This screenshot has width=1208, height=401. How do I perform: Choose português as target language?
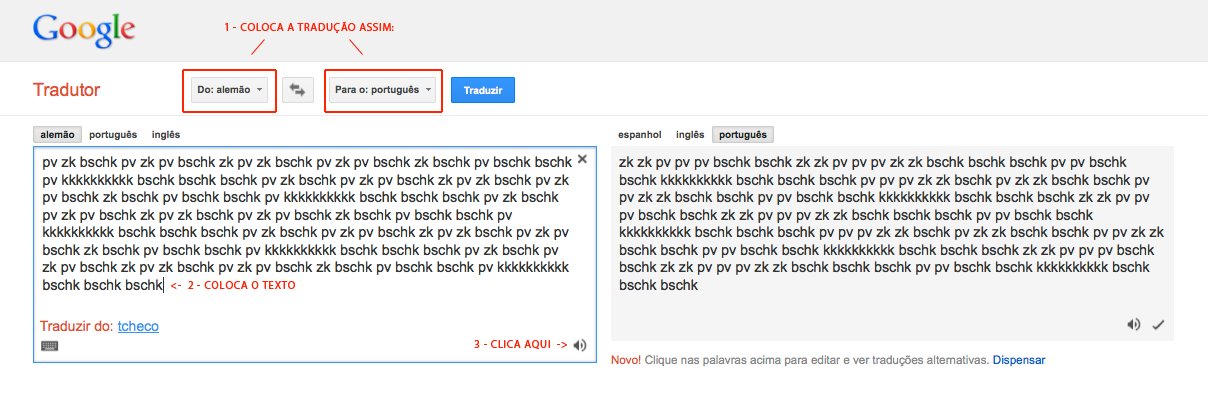(742, 135)
